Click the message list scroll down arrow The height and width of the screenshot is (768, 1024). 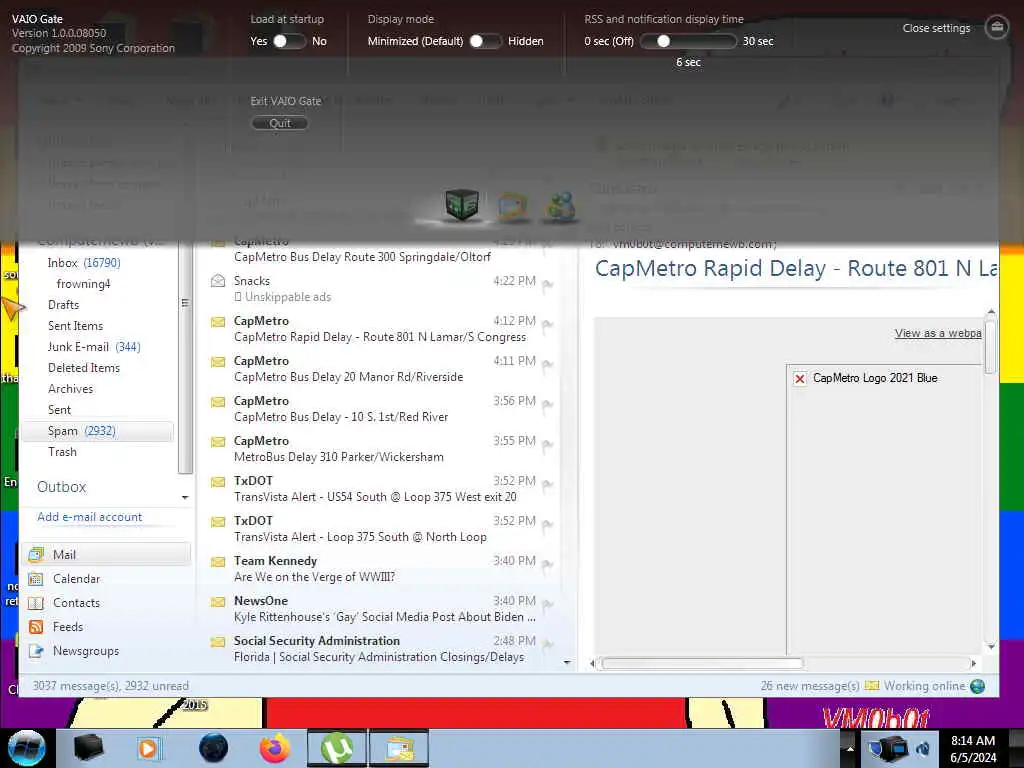point(567,662)
